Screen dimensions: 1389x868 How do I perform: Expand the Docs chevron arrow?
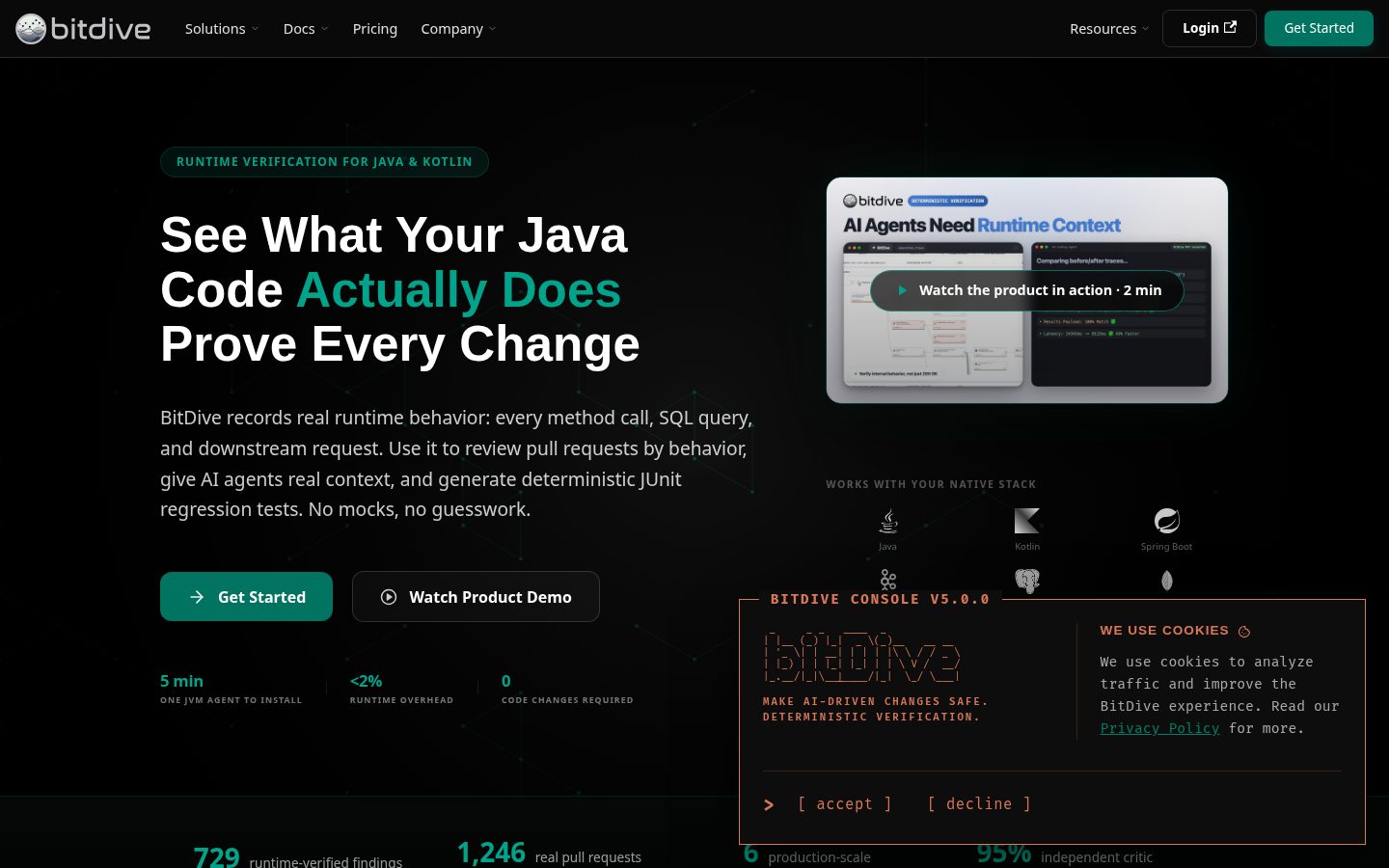coord(324,29)
